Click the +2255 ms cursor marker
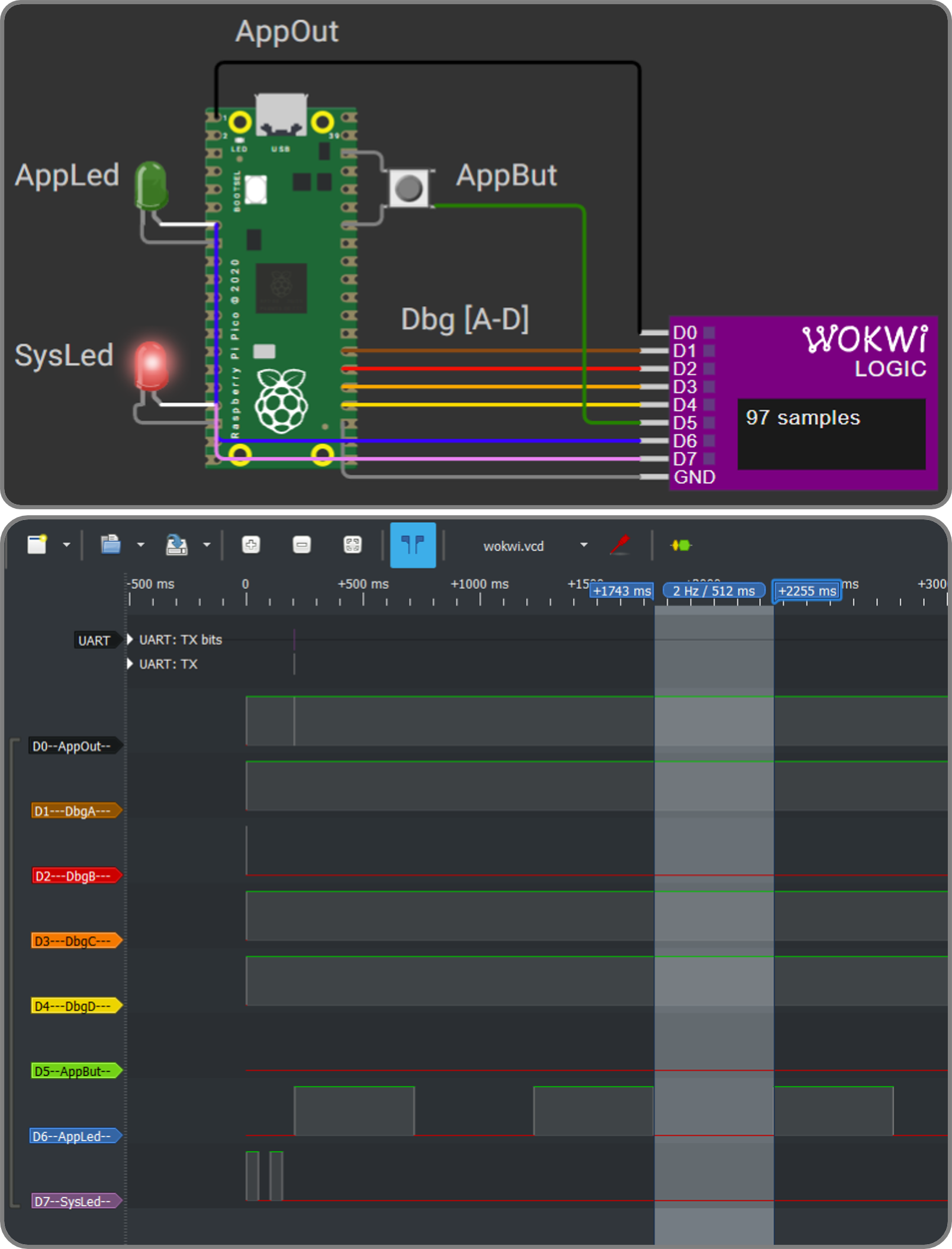This screenshot has width=952, height=1249. tap(806, 591)
